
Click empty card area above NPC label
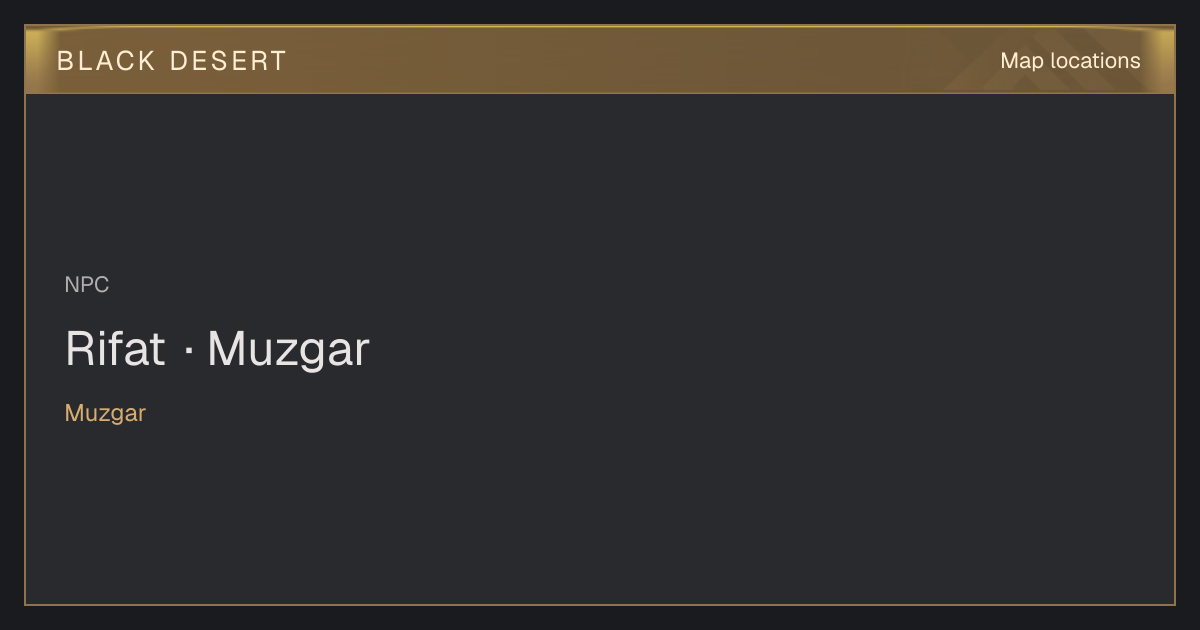tap(600, 180)
